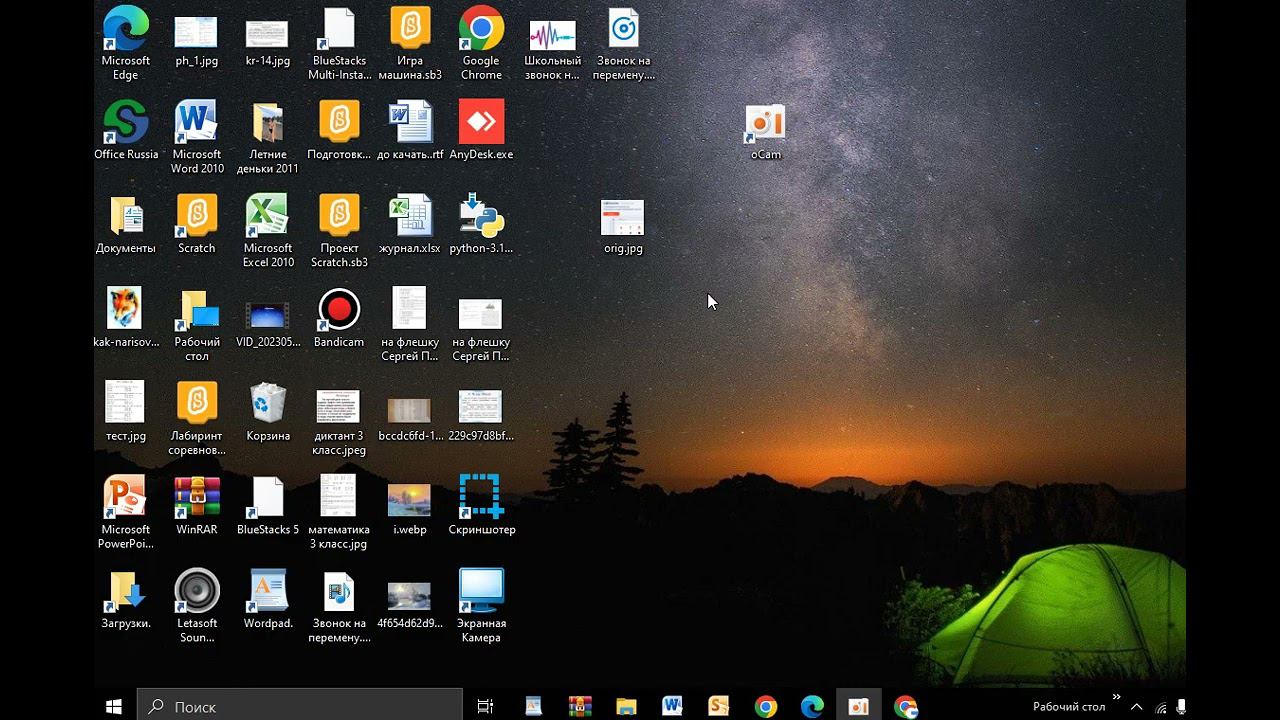This screenshot has height=720, width=1280.
Task: Select the до качать.rtf document
Action: click(410, 131)
